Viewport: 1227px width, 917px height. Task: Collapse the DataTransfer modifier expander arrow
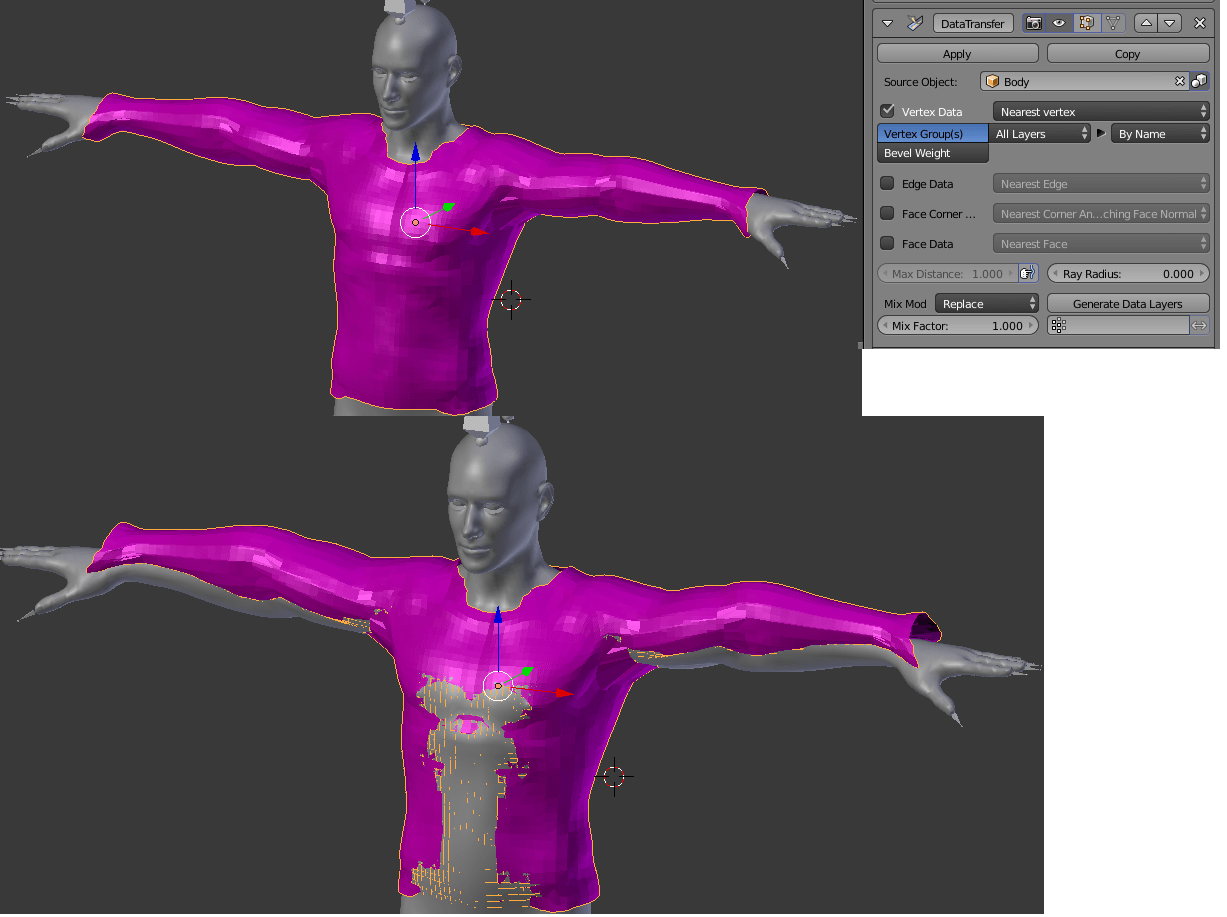pyautogui.click(x=886, y=23)
